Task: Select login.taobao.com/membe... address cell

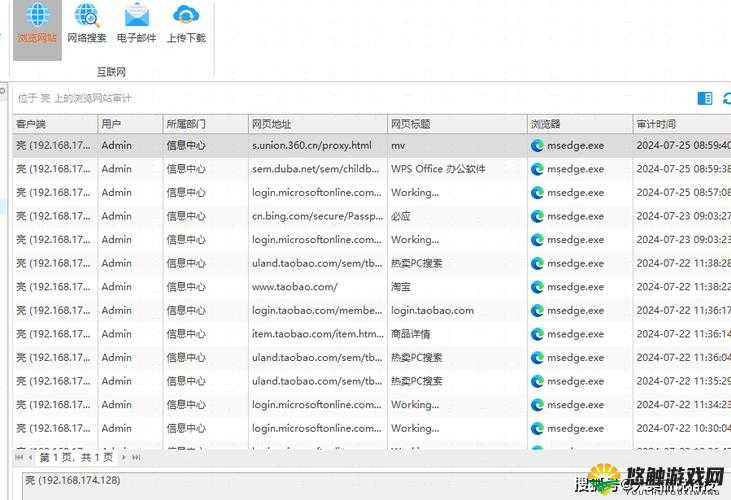Action: coord(317,310)
